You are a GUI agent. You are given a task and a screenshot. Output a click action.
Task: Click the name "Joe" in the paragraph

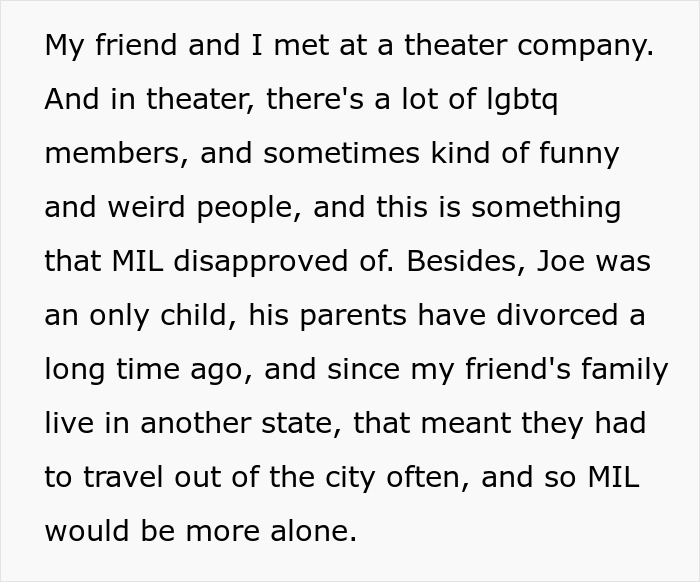click(560, 261)
